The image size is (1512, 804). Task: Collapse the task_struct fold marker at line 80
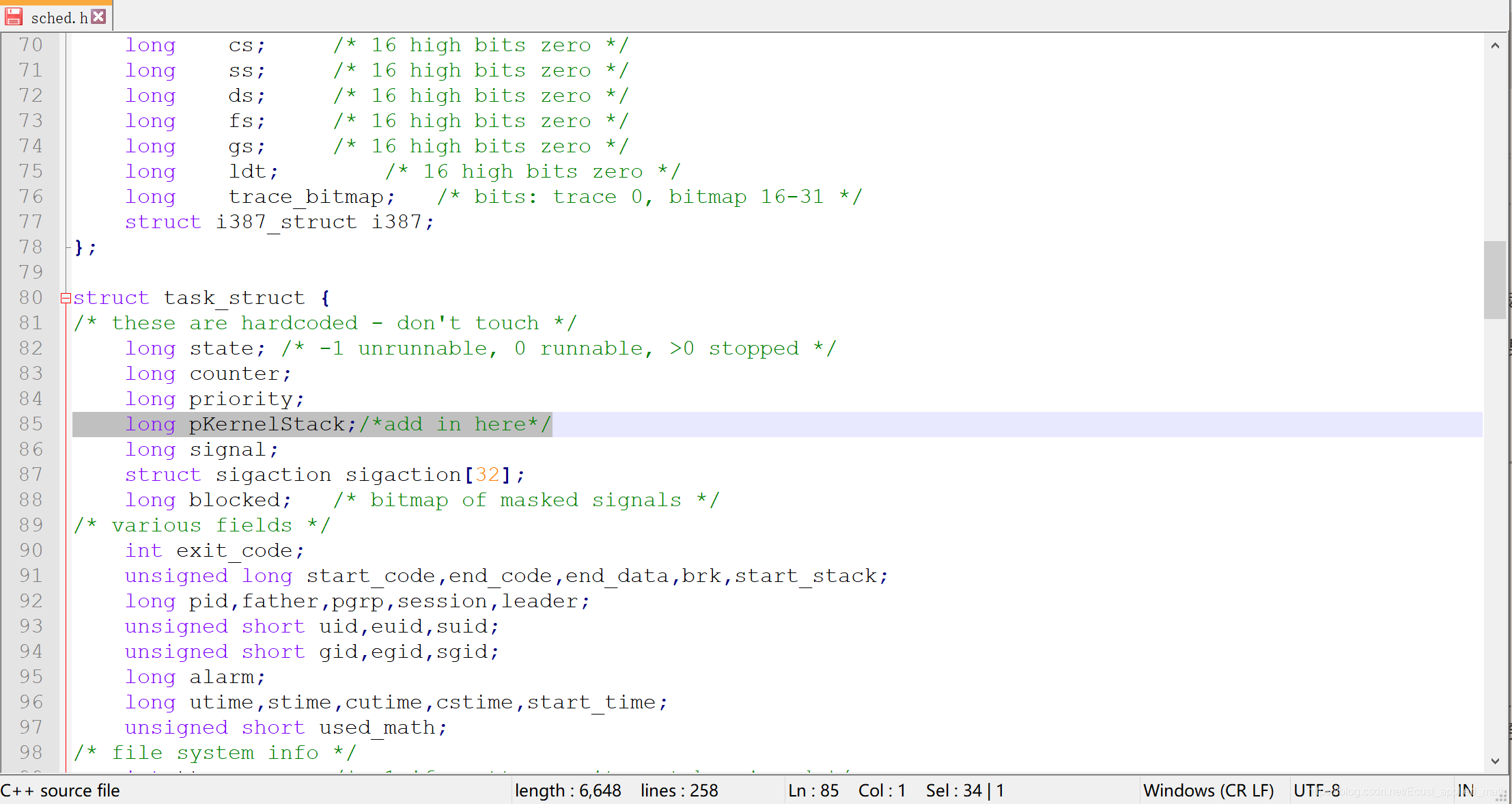click(x=66, y=298)
